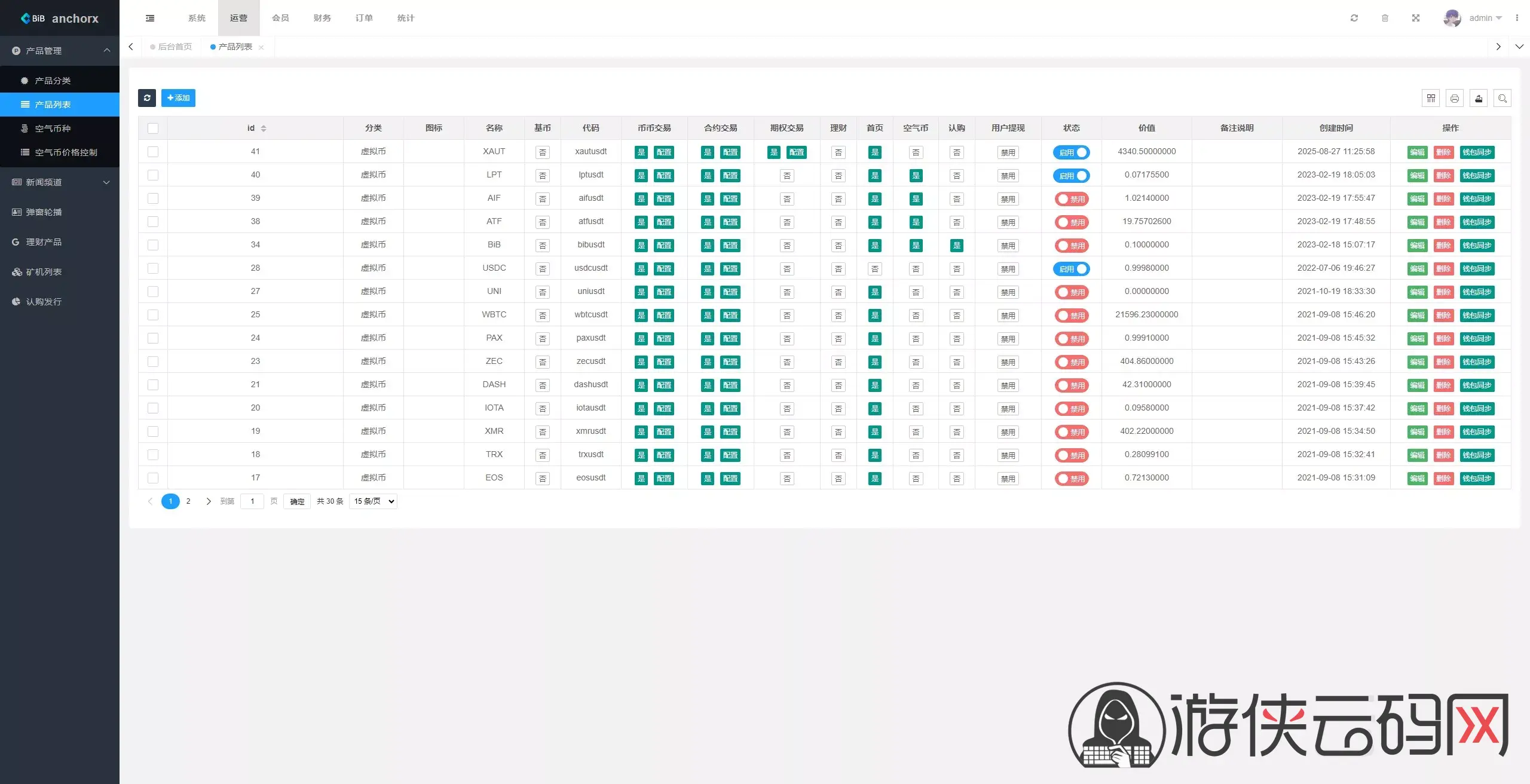The image size is (1530, 784).
Task: Toggle status switch for XAUT row
Action: [1071, 152]
